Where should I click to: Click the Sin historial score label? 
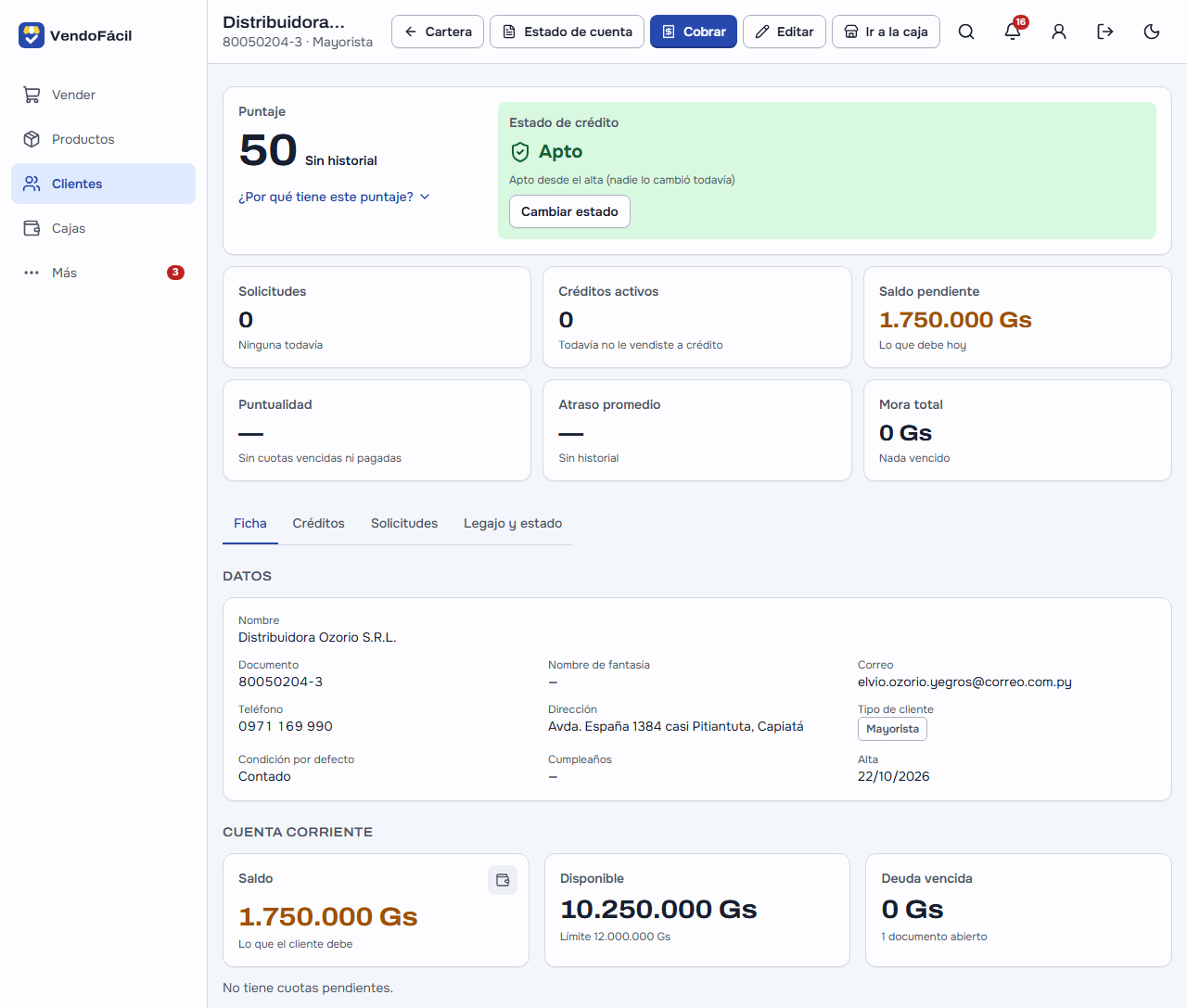(341, 160)
